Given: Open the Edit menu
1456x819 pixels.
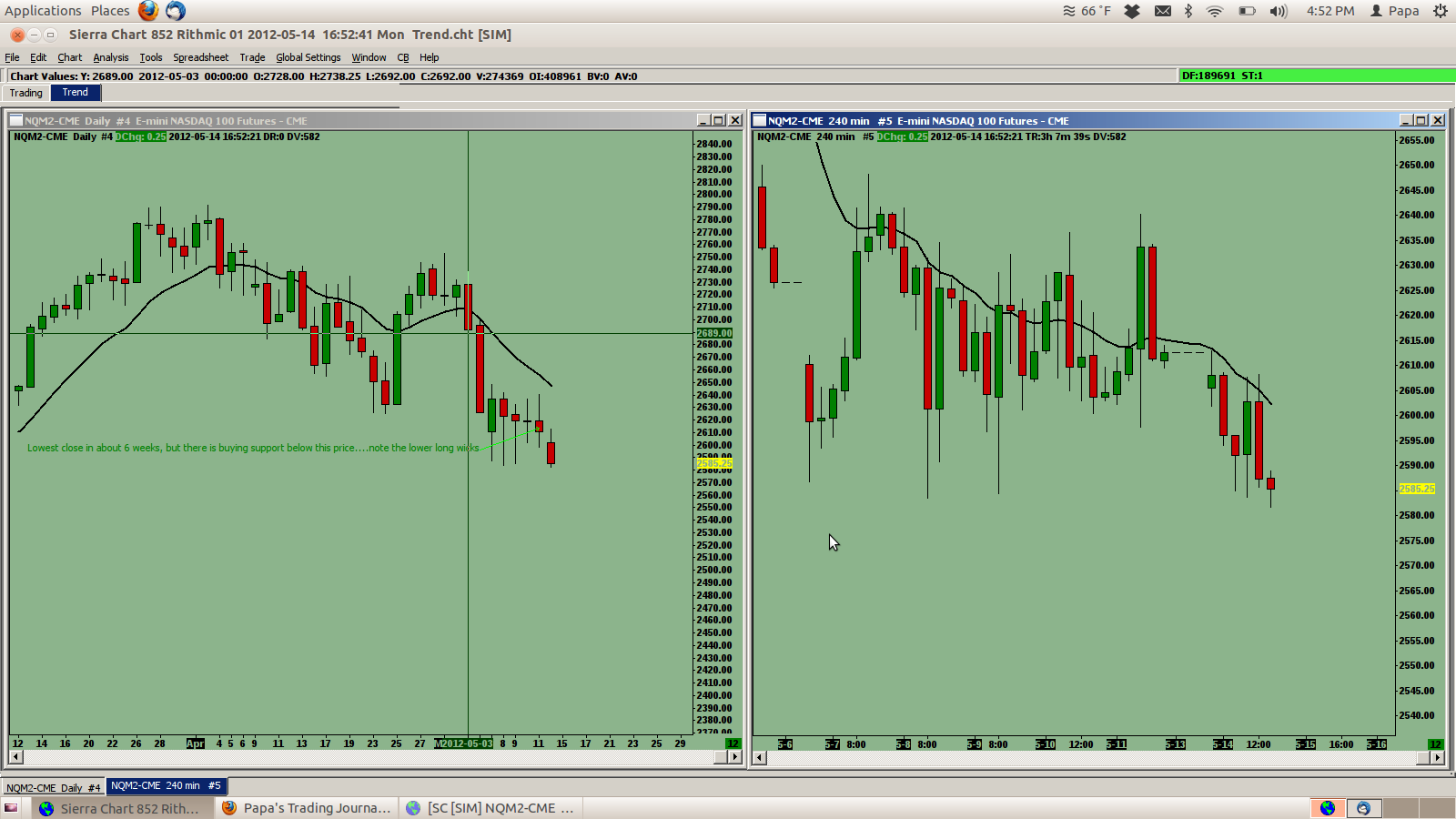Looking at the screenshot, I should (x=38, y=57).
